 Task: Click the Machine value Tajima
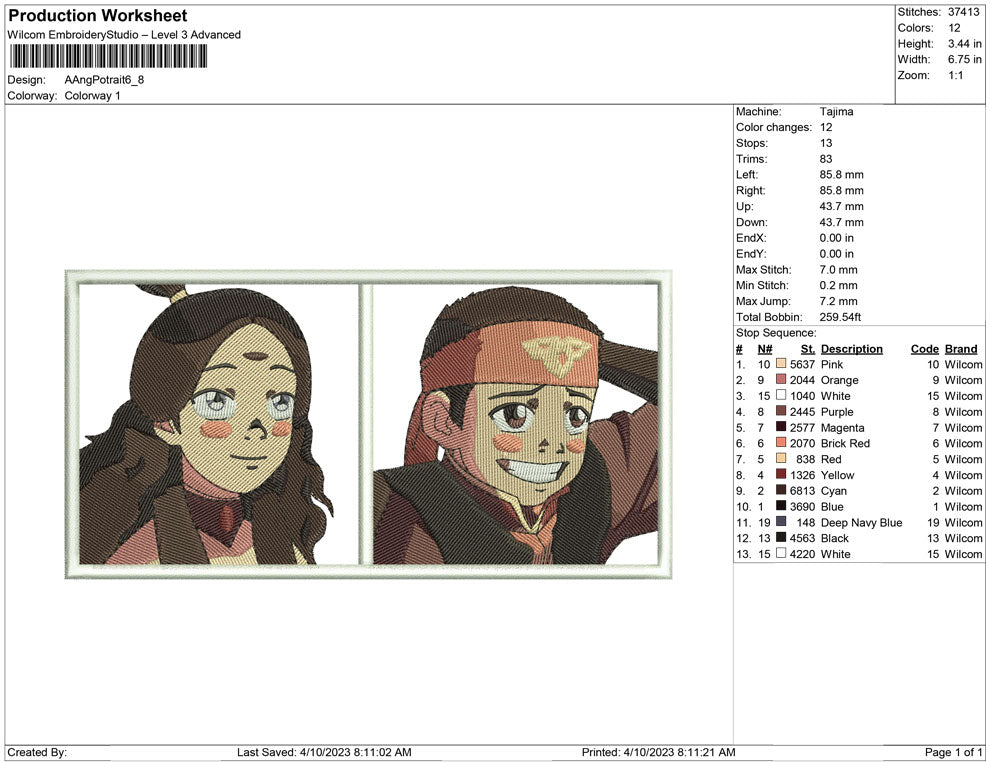point(837,112)
